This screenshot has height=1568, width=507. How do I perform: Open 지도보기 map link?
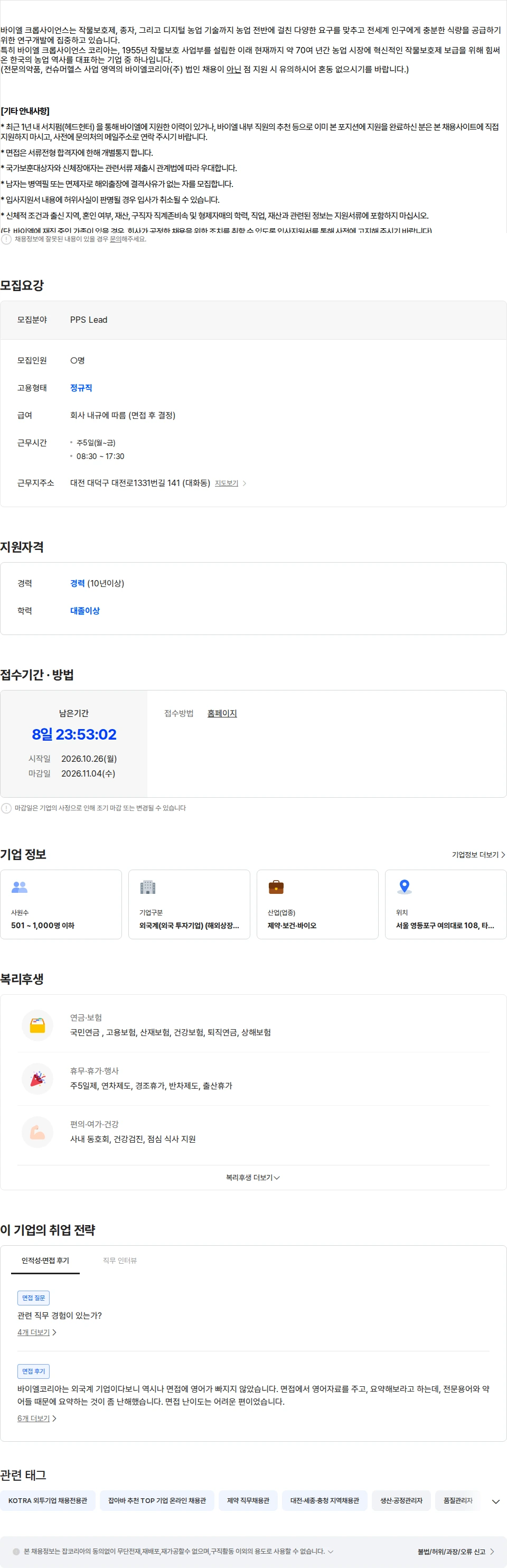[227, 483]
